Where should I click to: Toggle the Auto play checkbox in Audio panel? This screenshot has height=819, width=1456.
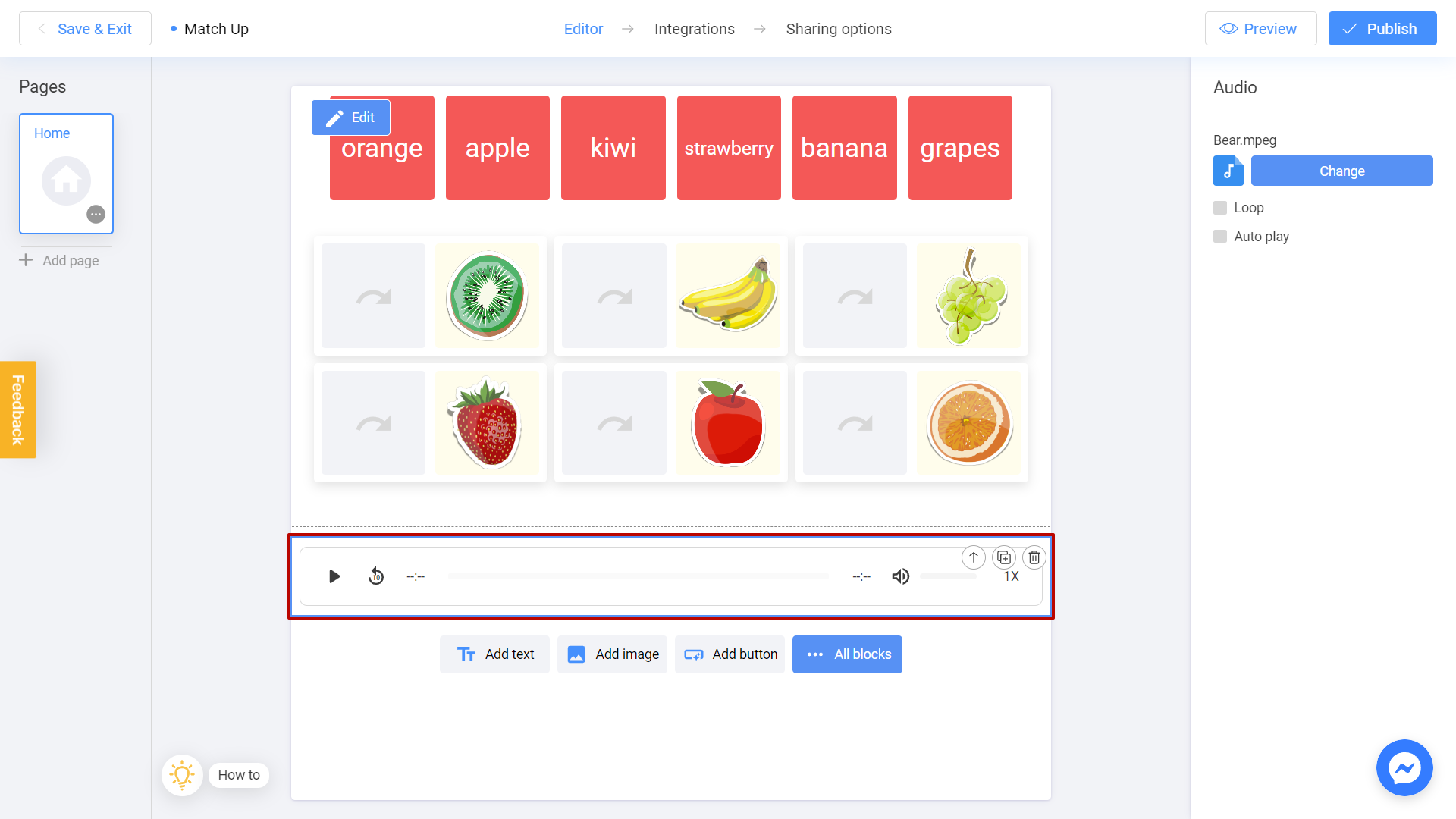(x=1220, y=236)
